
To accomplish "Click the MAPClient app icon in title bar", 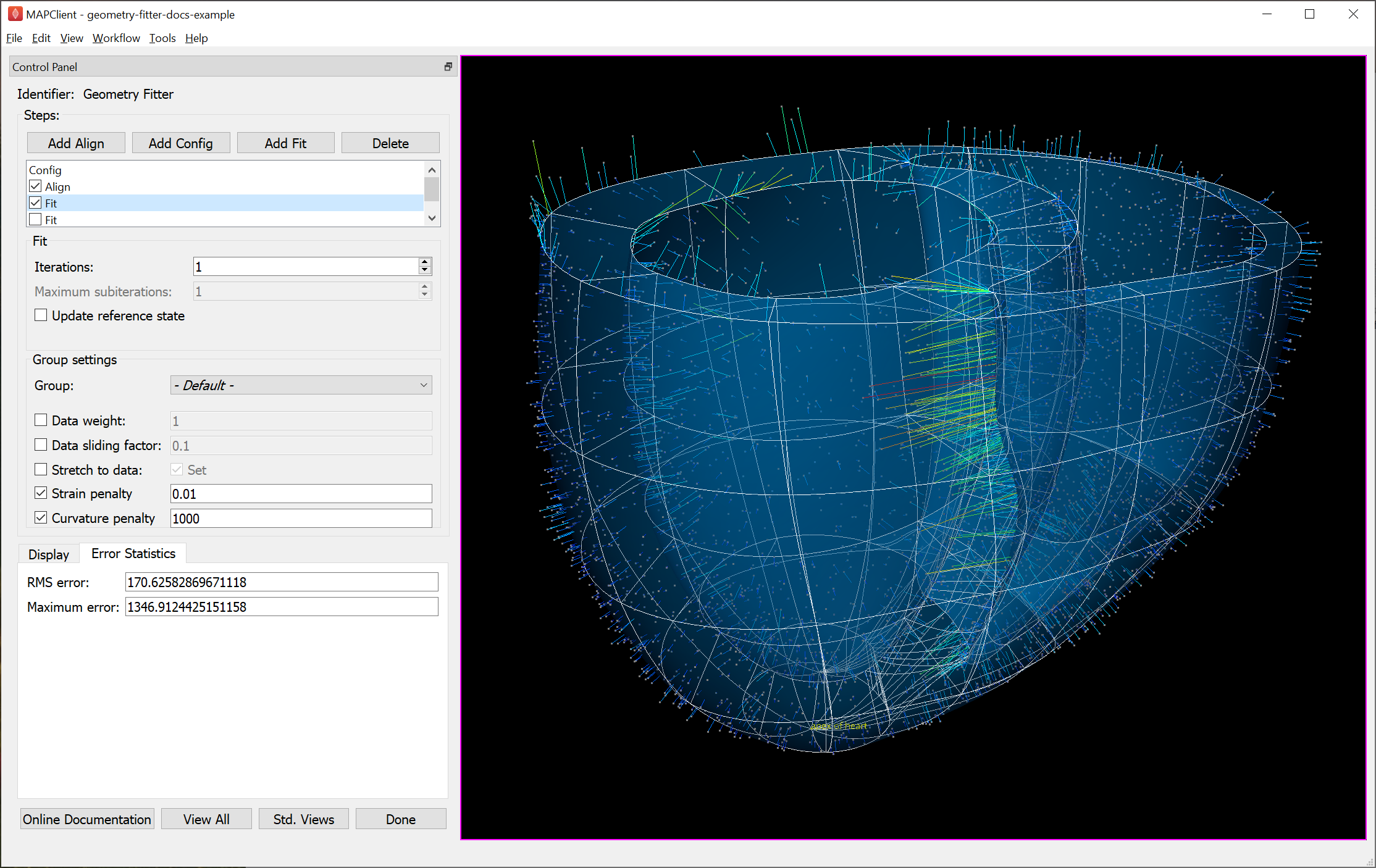I will [x=15, y=14].
